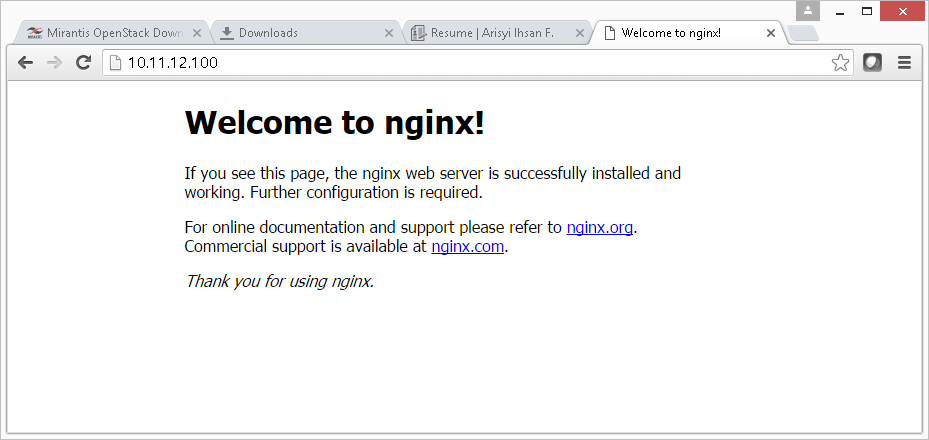Click the Downloads tab arrow icon

[226, 33]
